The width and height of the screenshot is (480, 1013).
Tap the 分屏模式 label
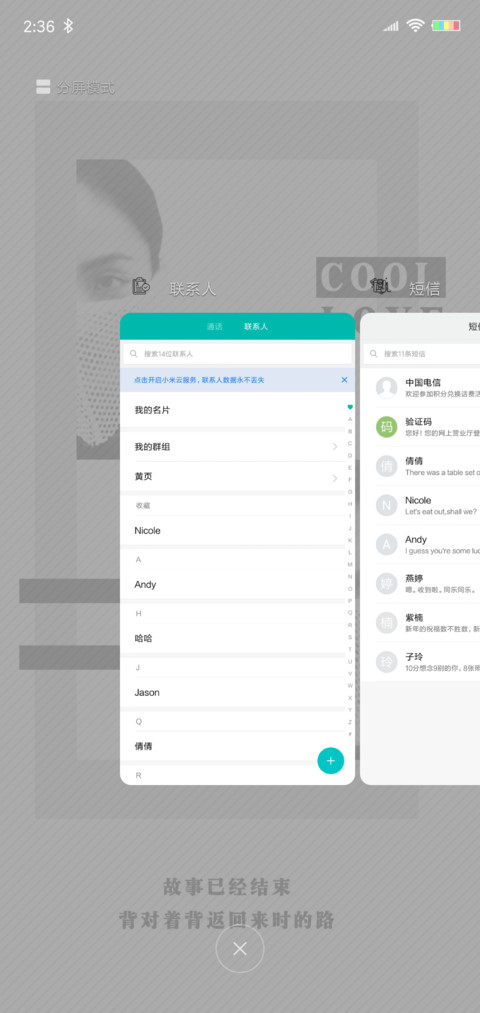(x=85, y=87)
